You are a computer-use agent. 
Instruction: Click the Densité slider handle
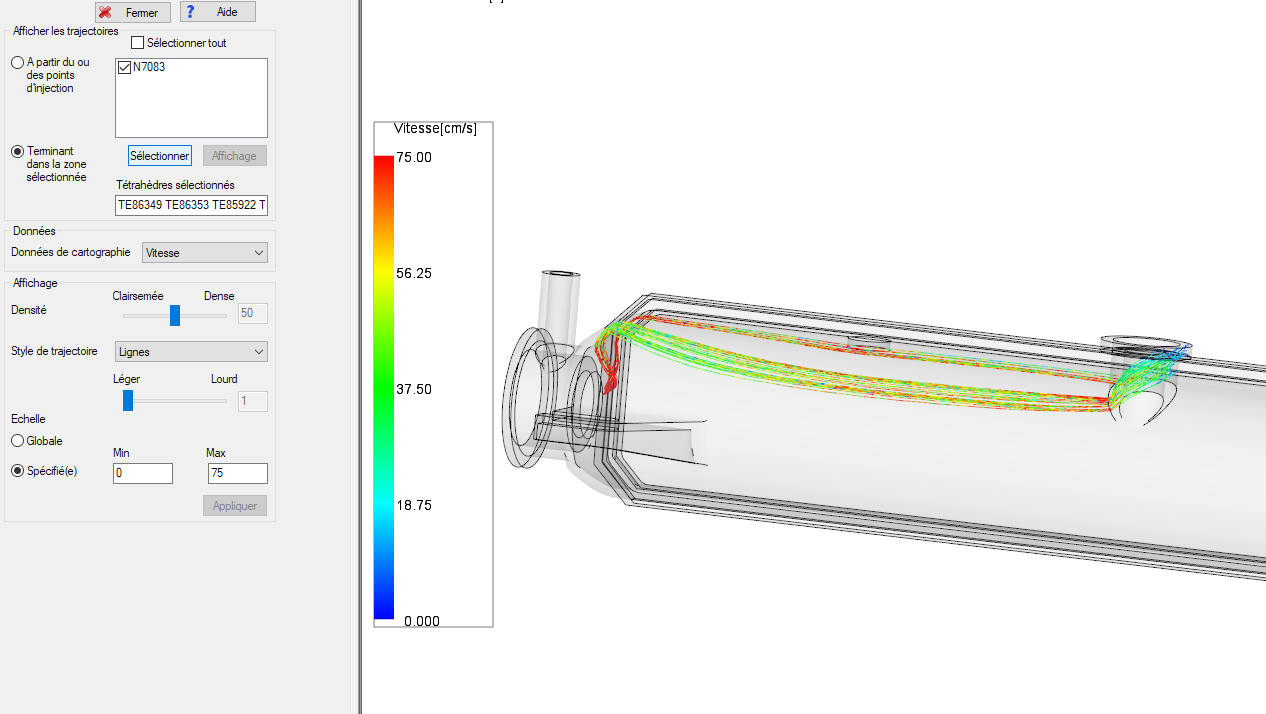tap(175, 315)
